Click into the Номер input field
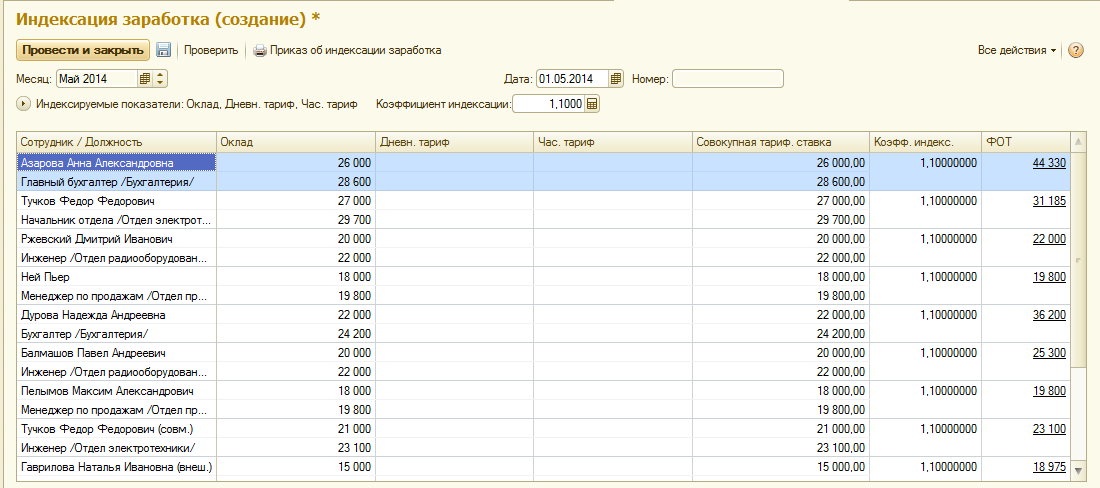 click(x=728, y=78)
